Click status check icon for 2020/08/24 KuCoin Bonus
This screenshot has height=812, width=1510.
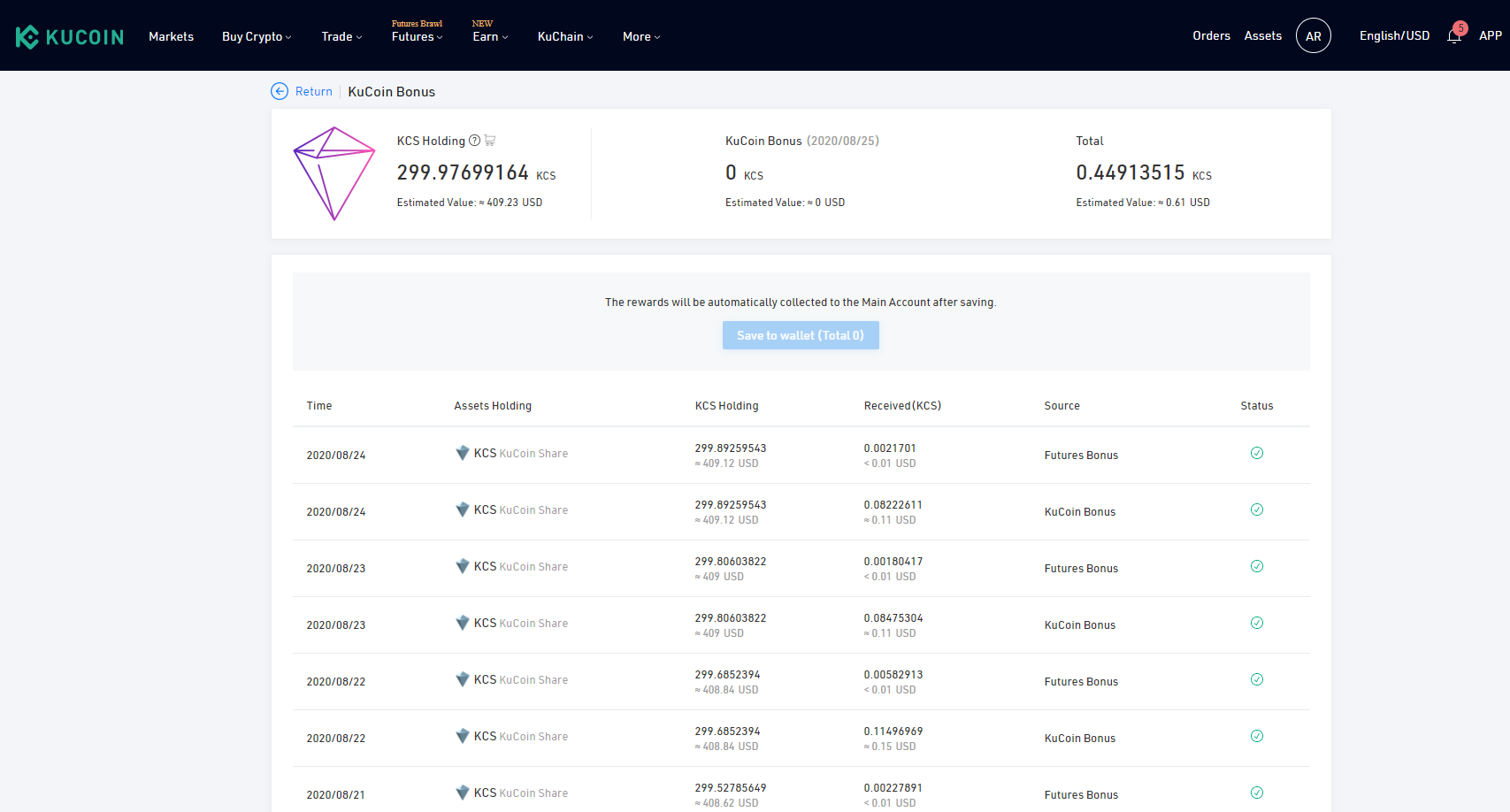click(x=1256, y=509)
